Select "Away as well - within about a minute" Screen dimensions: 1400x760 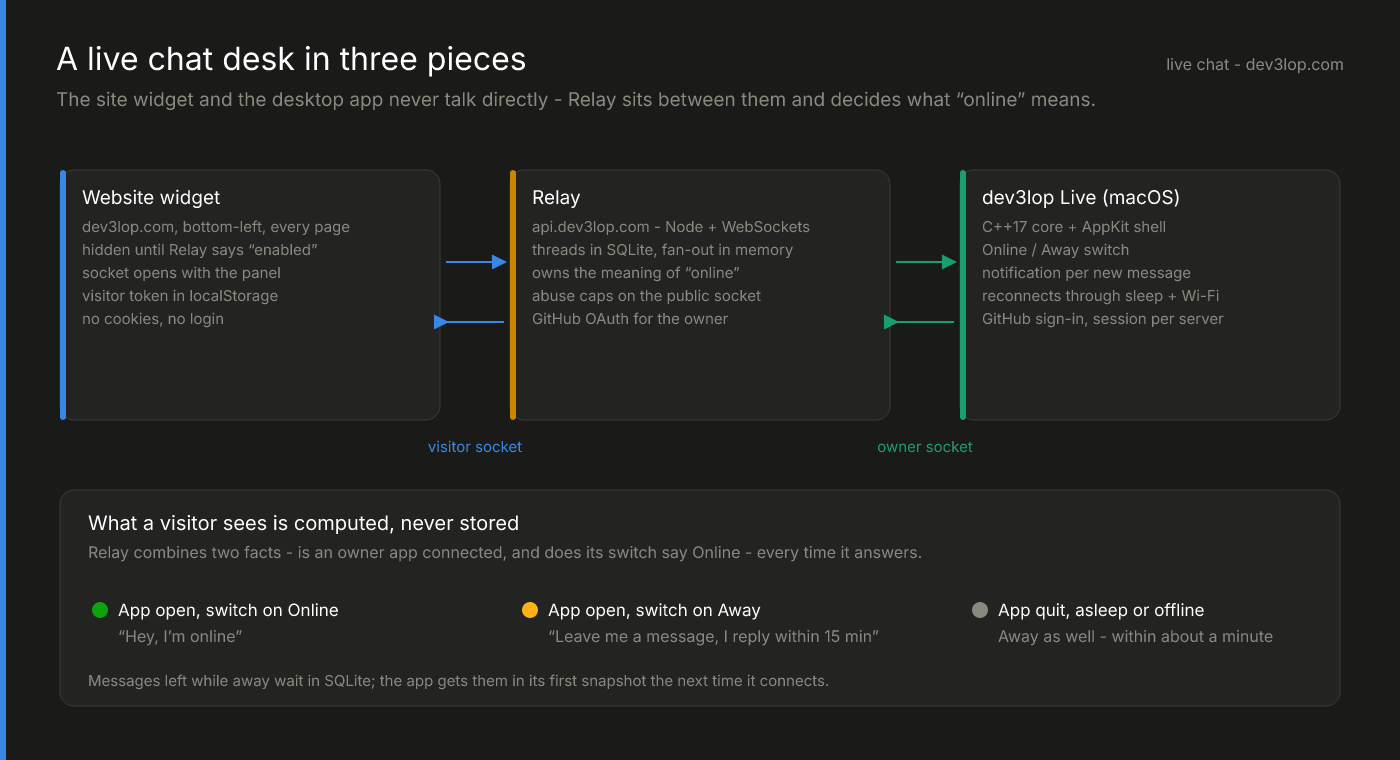[x=1135, y=636]
